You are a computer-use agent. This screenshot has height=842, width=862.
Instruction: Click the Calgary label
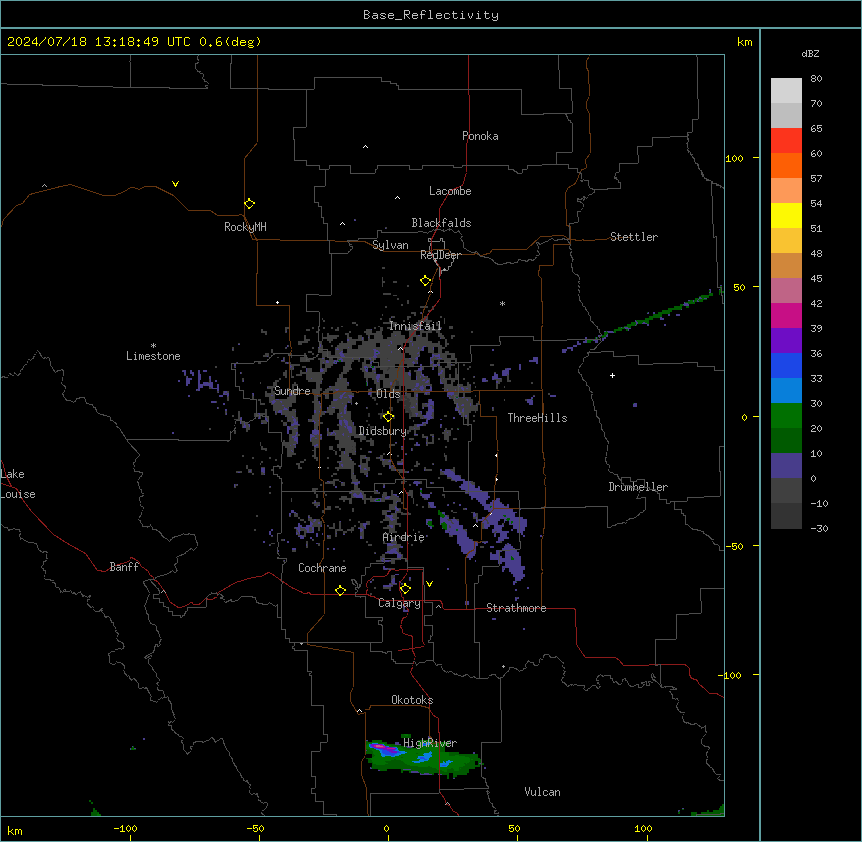click(x=399, y=603)
